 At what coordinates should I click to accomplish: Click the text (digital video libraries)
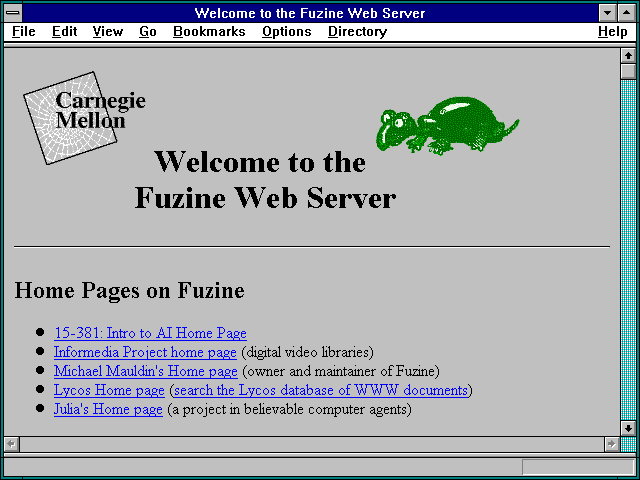tap(307, 352)
